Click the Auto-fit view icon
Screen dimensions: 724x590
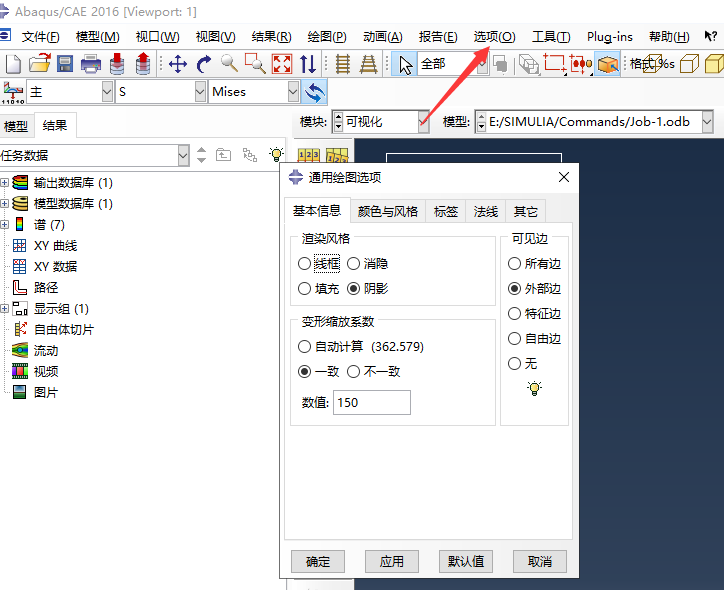[x=282, y=64]
